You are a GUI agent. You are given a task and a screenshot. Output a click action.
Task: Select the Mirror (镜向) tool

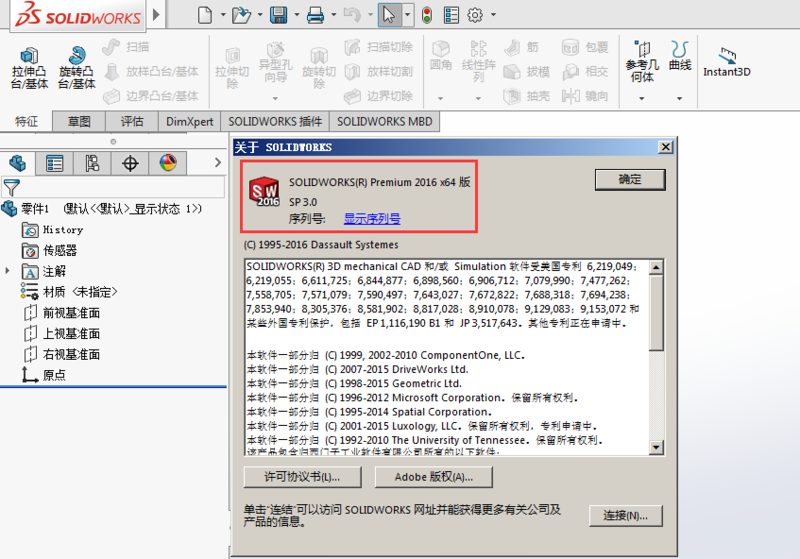585,95
